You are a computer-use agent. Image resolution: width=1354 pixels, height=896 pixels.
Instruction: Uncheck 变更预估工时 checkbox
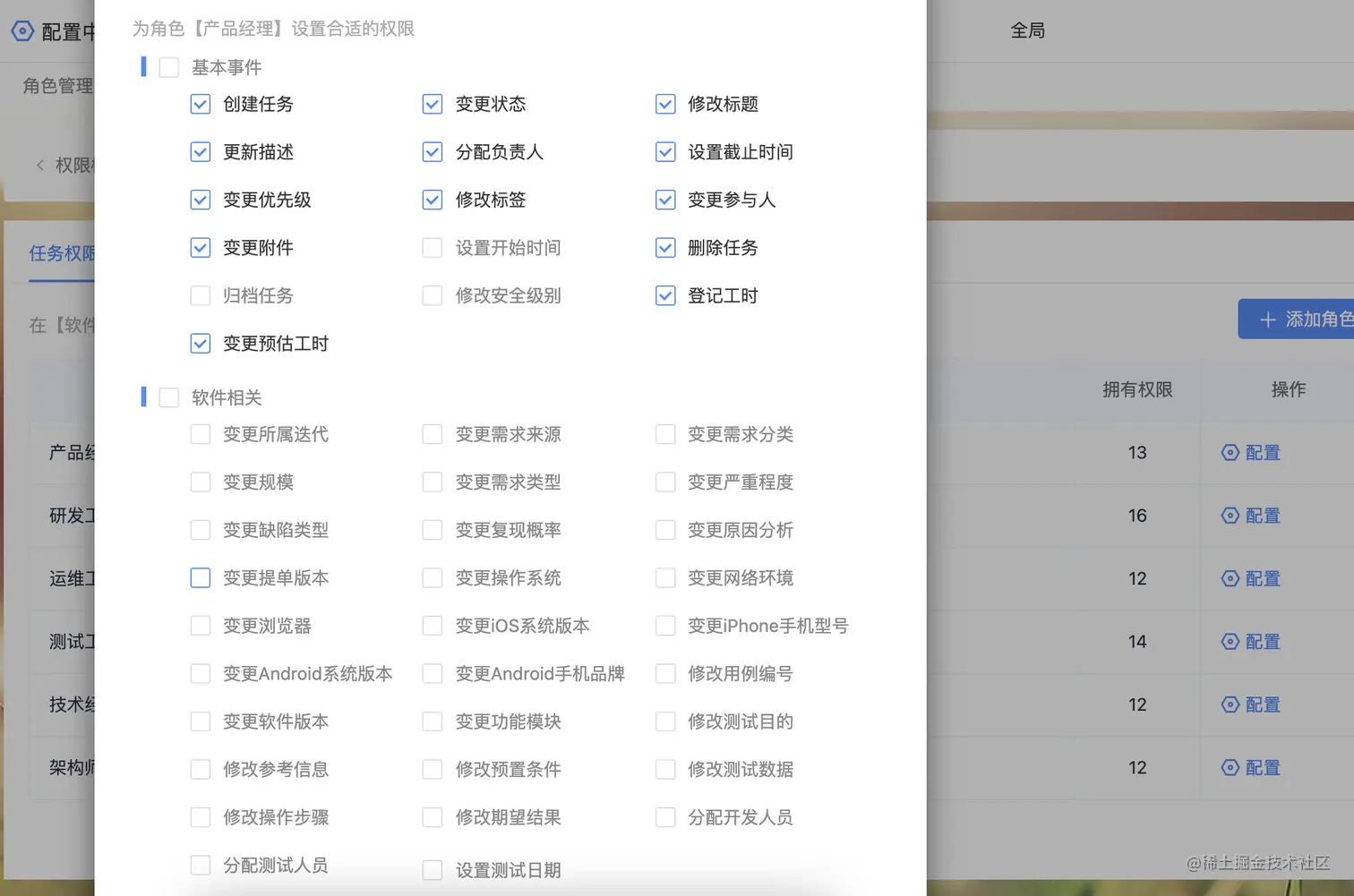tap(201, 344)
